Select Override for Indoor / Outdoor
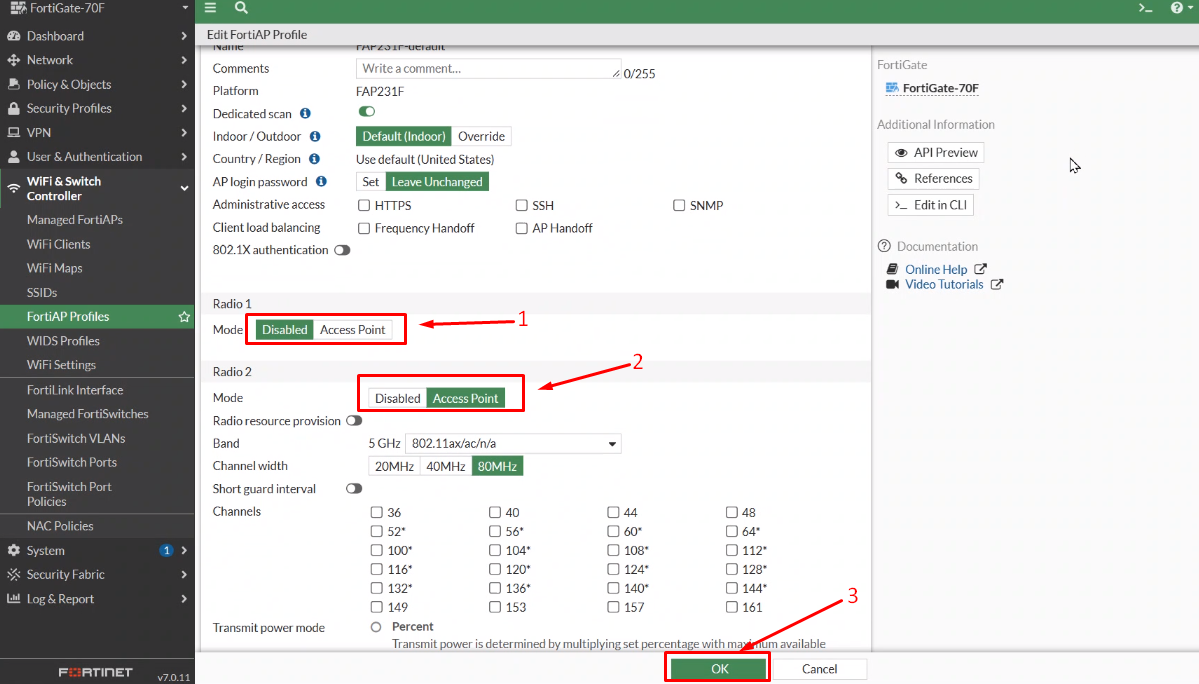 pos(481,136)
